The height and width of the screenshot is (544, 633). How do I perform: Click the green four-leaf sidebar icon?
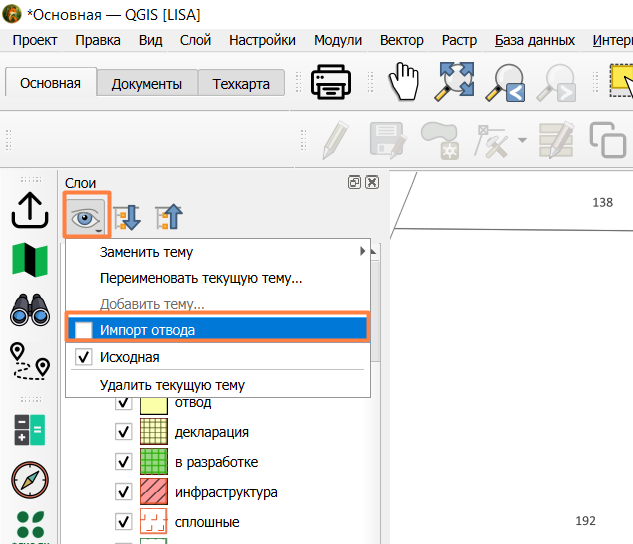(30, 524)
